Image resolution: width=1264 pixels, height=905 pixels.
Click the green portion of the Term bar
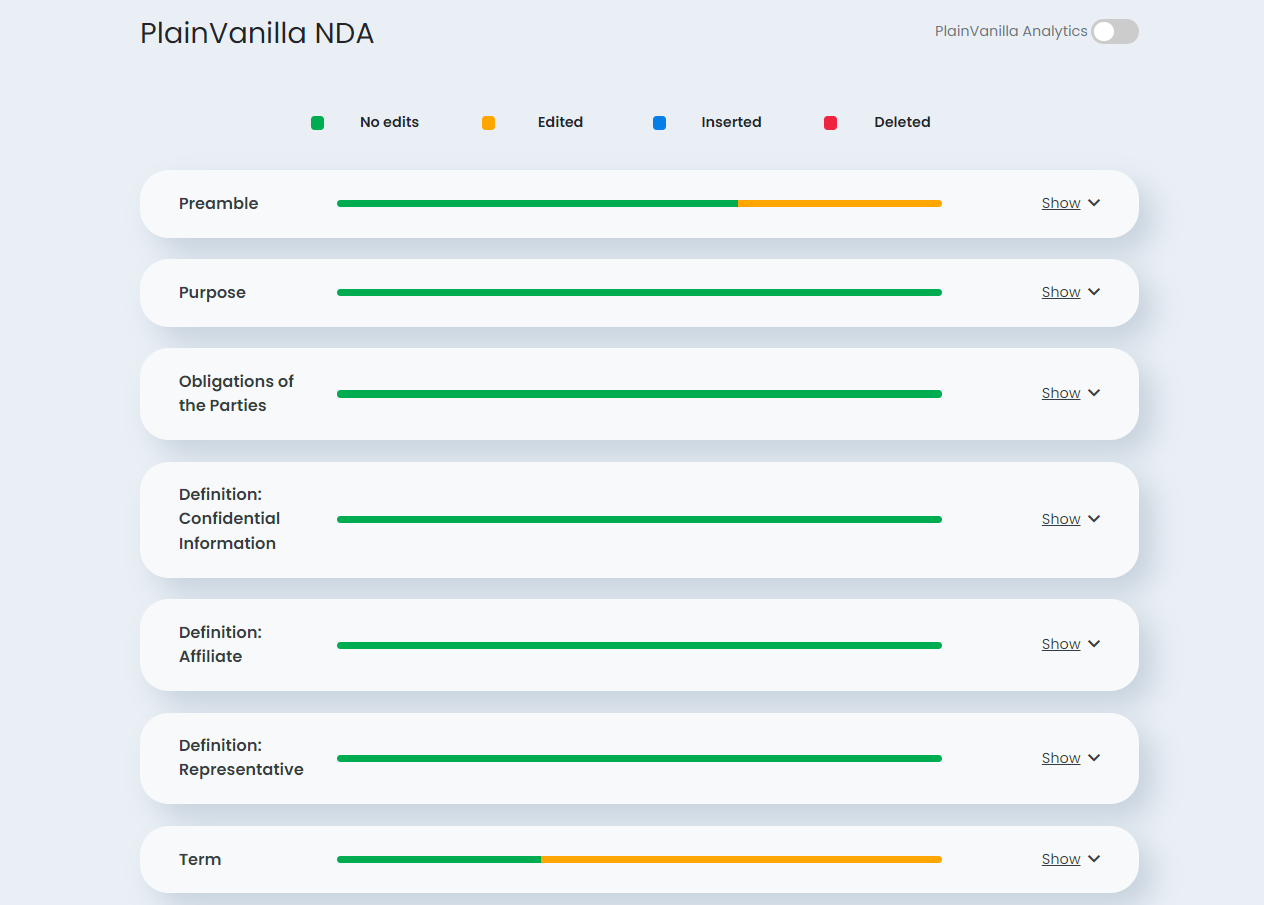pos(439,860)
